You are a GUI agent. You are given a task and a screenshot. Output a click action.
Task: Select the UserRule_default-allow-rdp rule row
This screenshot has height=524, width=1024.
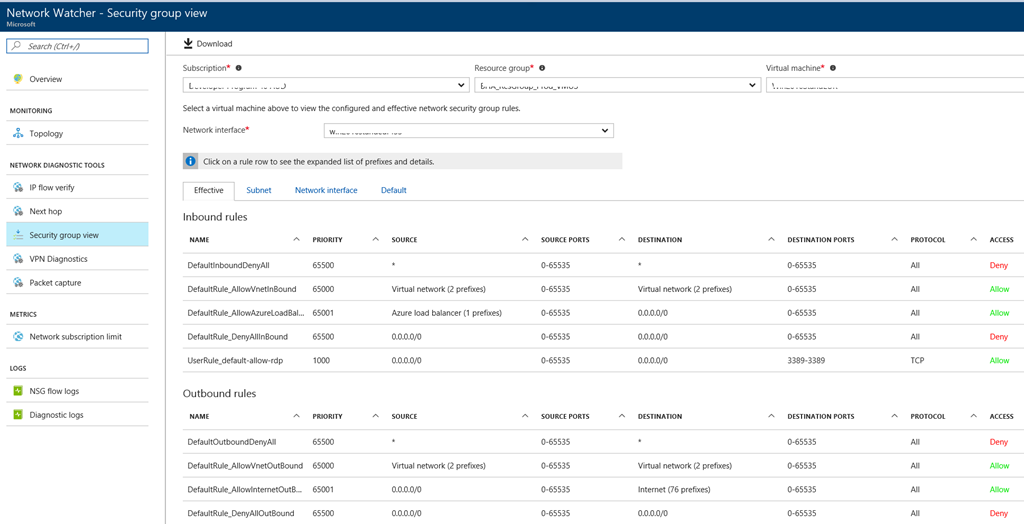235,361
